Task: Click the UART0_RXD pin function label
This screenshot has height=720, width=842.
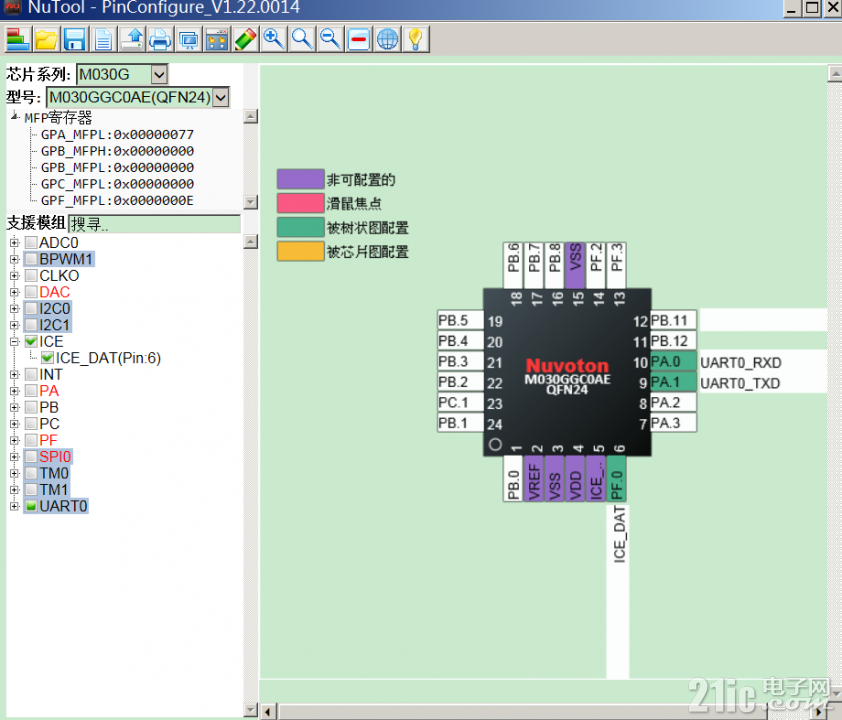Action: [x=741, y=363]
